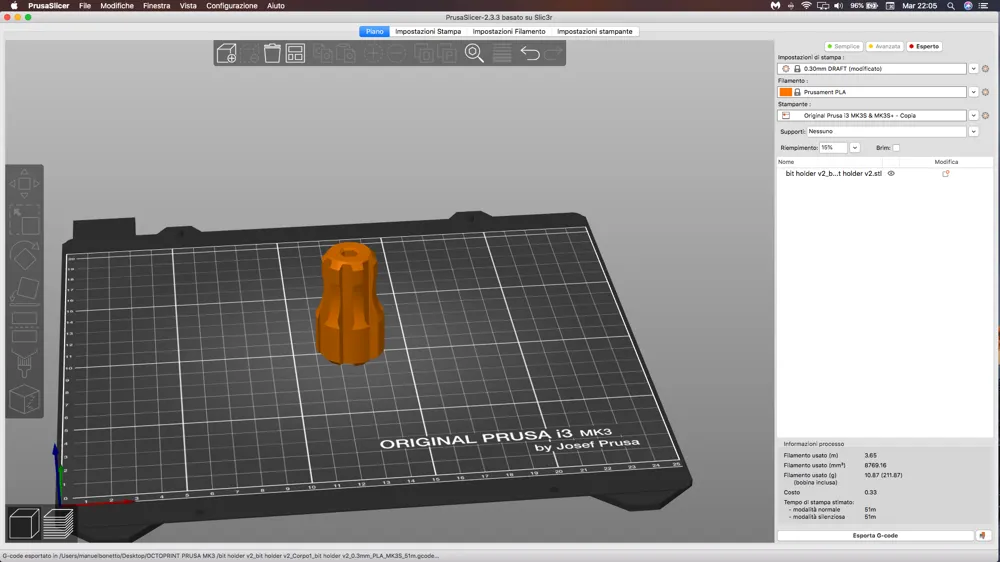Select the Seam painting cube tool
This screenshot has width=1000, height=562.
24,400
